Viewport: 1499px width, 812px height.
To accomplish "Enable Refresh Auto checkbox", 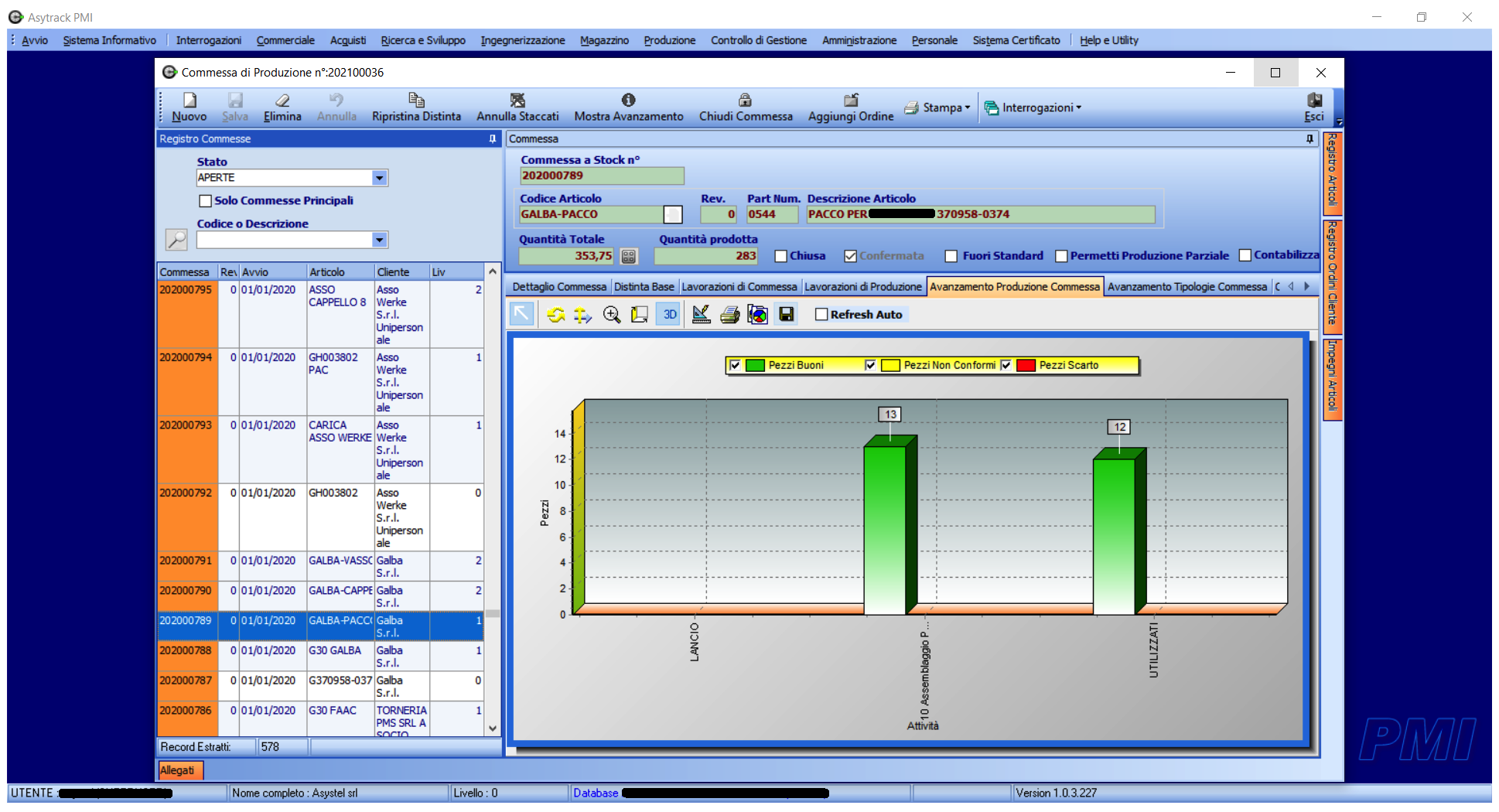I will pos(821,314).
